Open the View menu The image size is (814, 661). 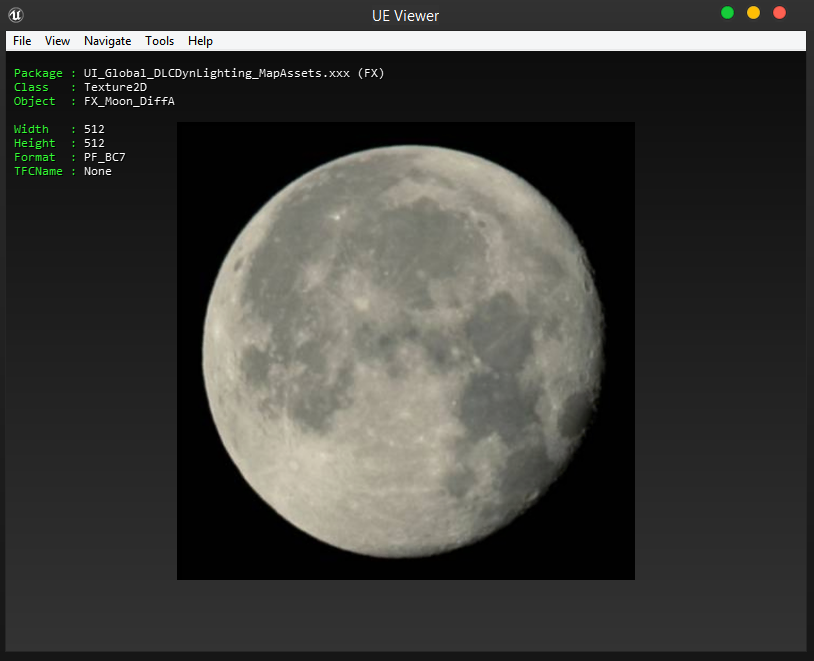pos(57,41)
